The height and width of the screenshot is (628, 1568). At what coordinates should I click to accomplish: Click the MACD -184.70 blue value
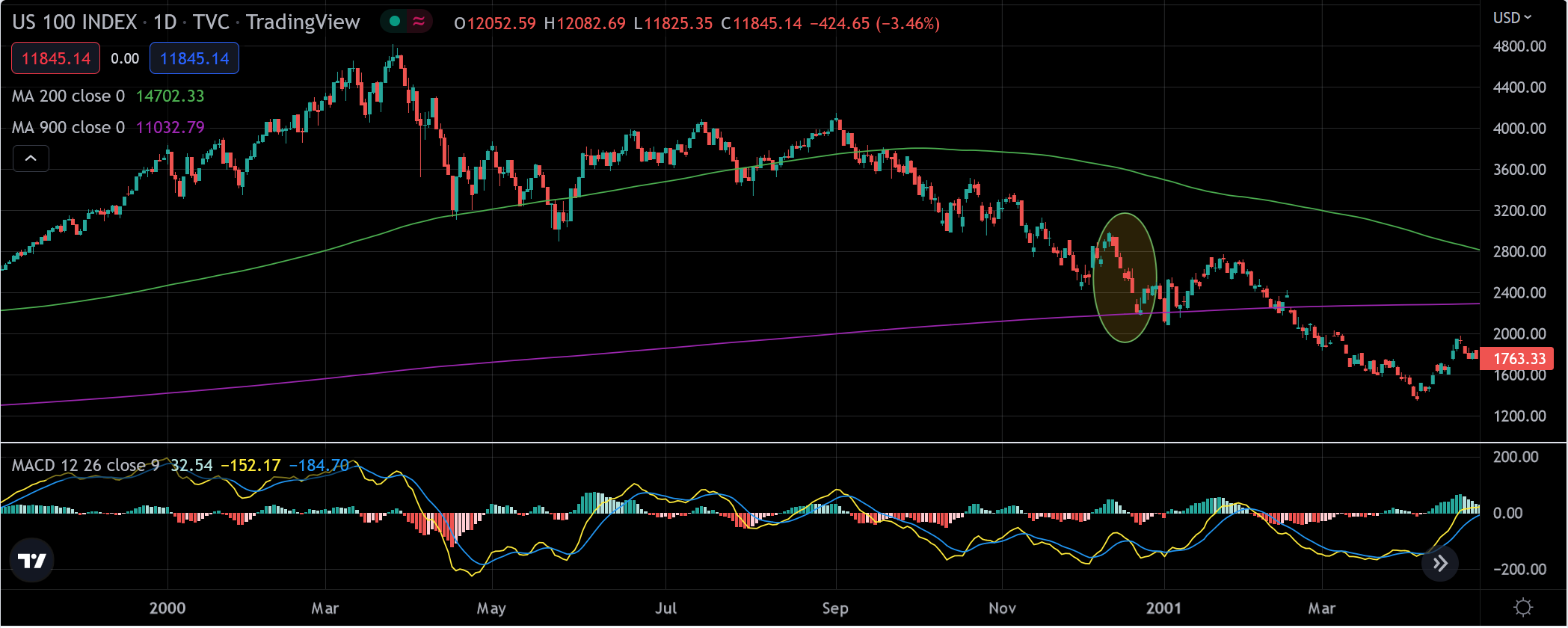point(319,465)
